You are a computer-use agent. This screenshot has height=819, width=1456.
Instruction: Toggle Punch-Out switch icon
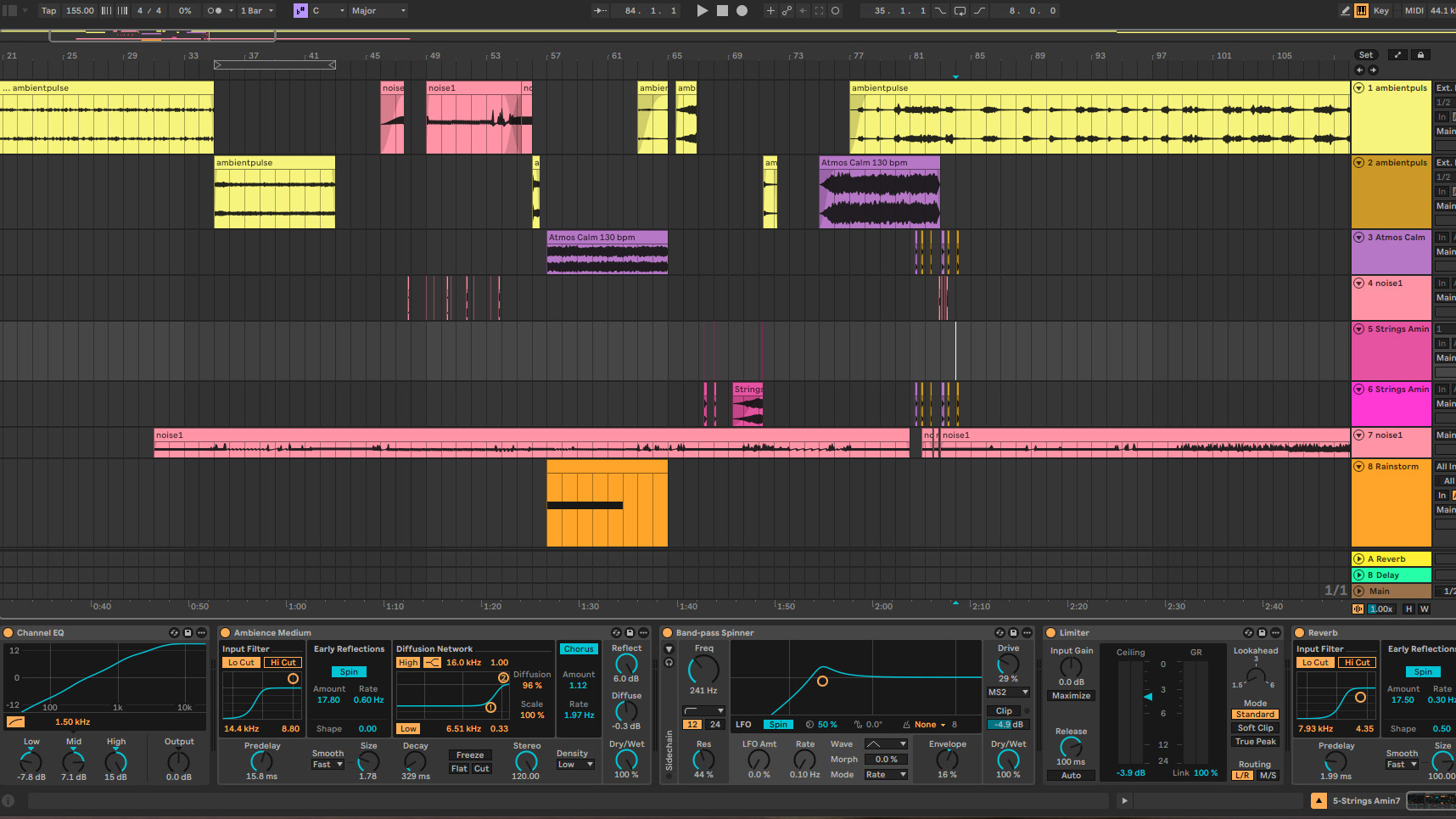click(x=979, y=11)
